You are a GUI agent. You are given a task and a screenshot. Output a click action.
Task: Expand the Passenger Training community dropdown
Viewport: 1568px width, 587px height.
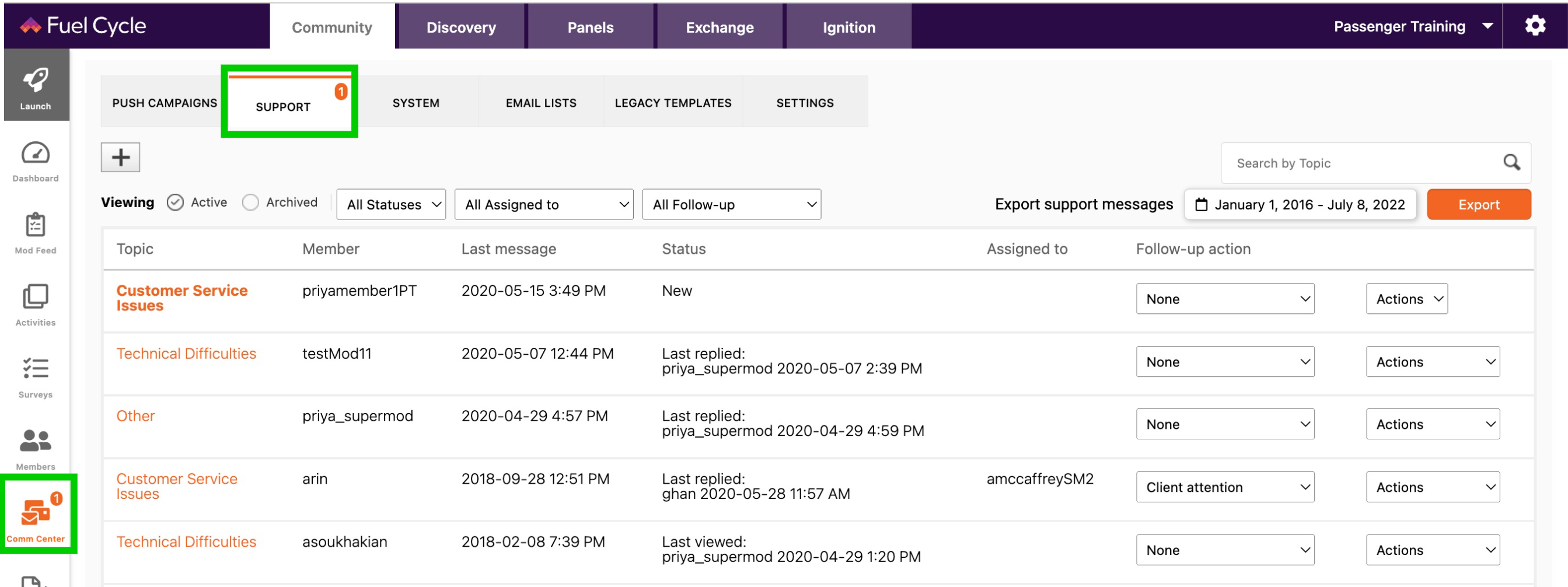[1413, 26]
